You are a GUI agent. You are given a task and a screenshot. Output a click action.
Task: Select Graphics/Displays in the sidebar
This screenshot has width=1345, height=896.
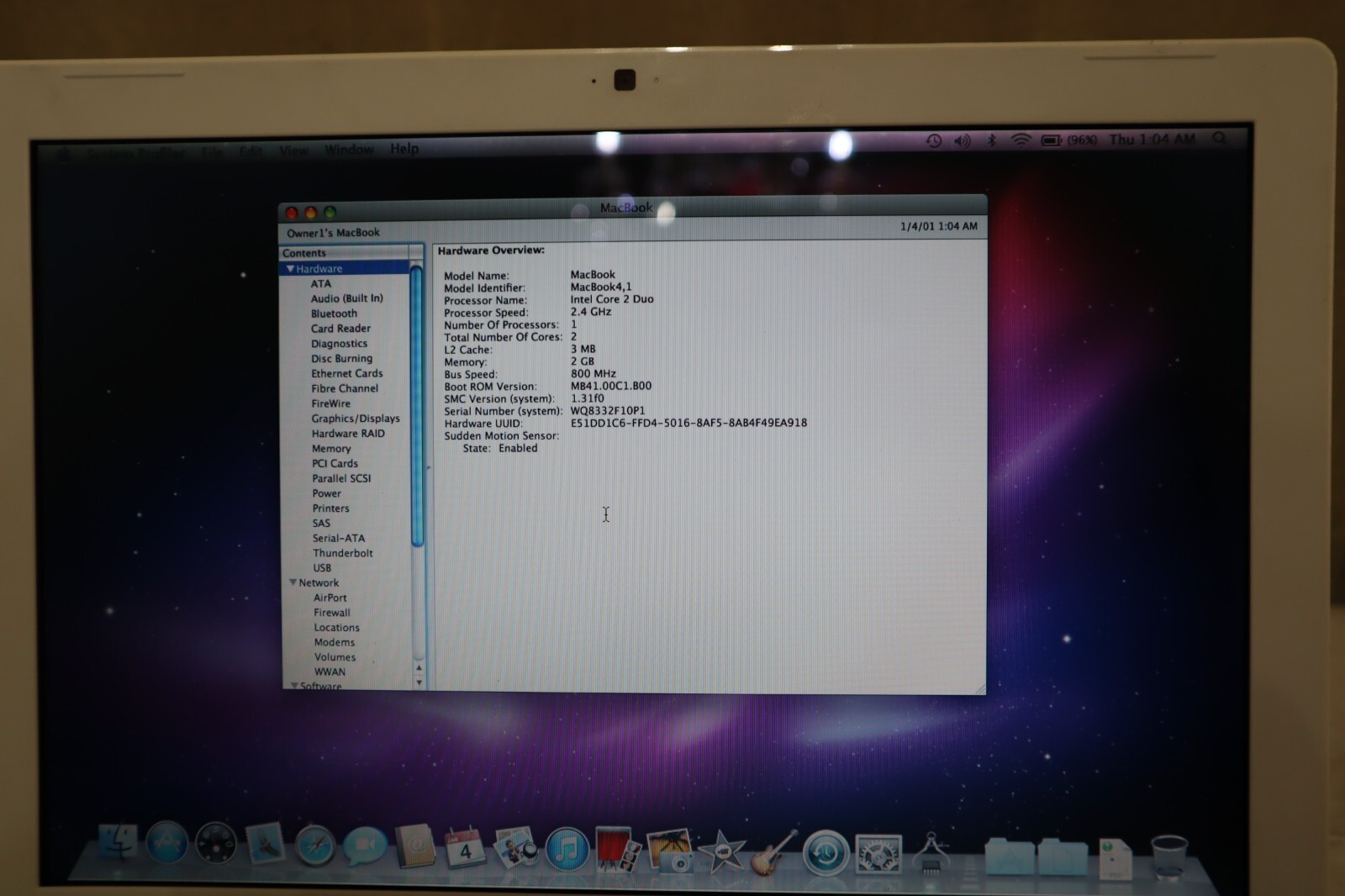(356, 419)
